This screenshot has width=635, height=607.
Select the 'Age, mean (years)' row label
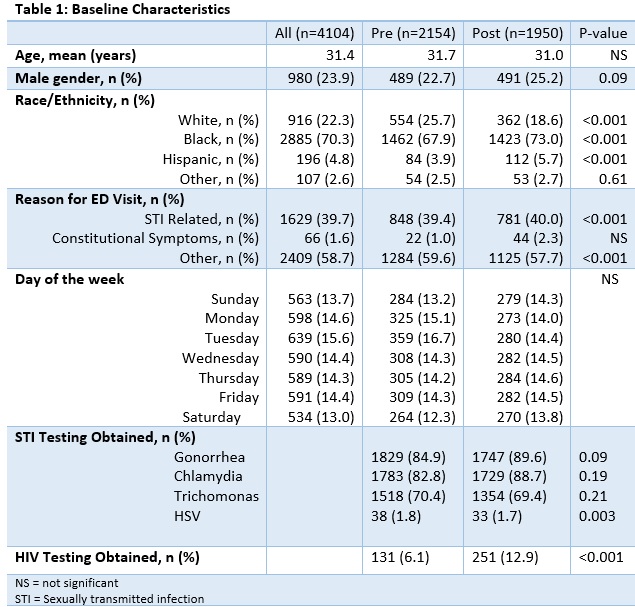pos(75,56)
